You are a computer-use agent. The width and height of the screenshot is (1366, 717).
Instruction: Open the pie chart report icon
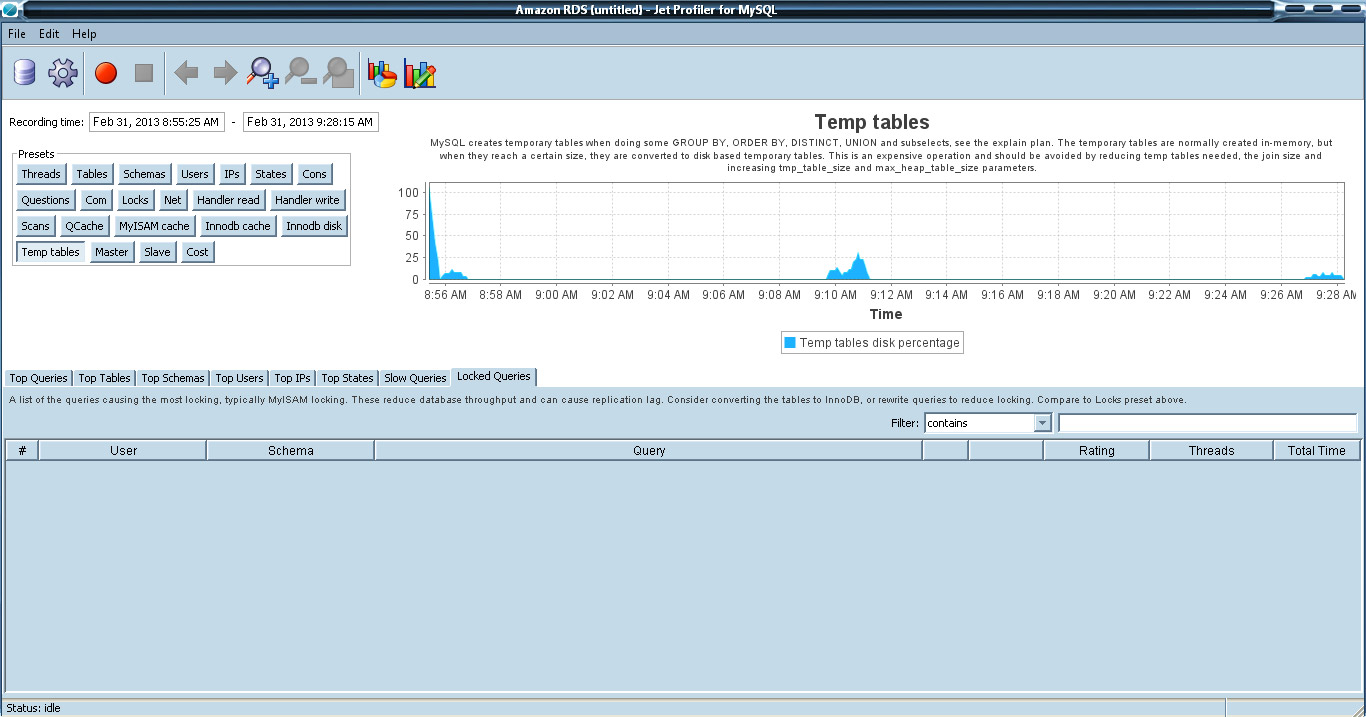tap(382, 73)
